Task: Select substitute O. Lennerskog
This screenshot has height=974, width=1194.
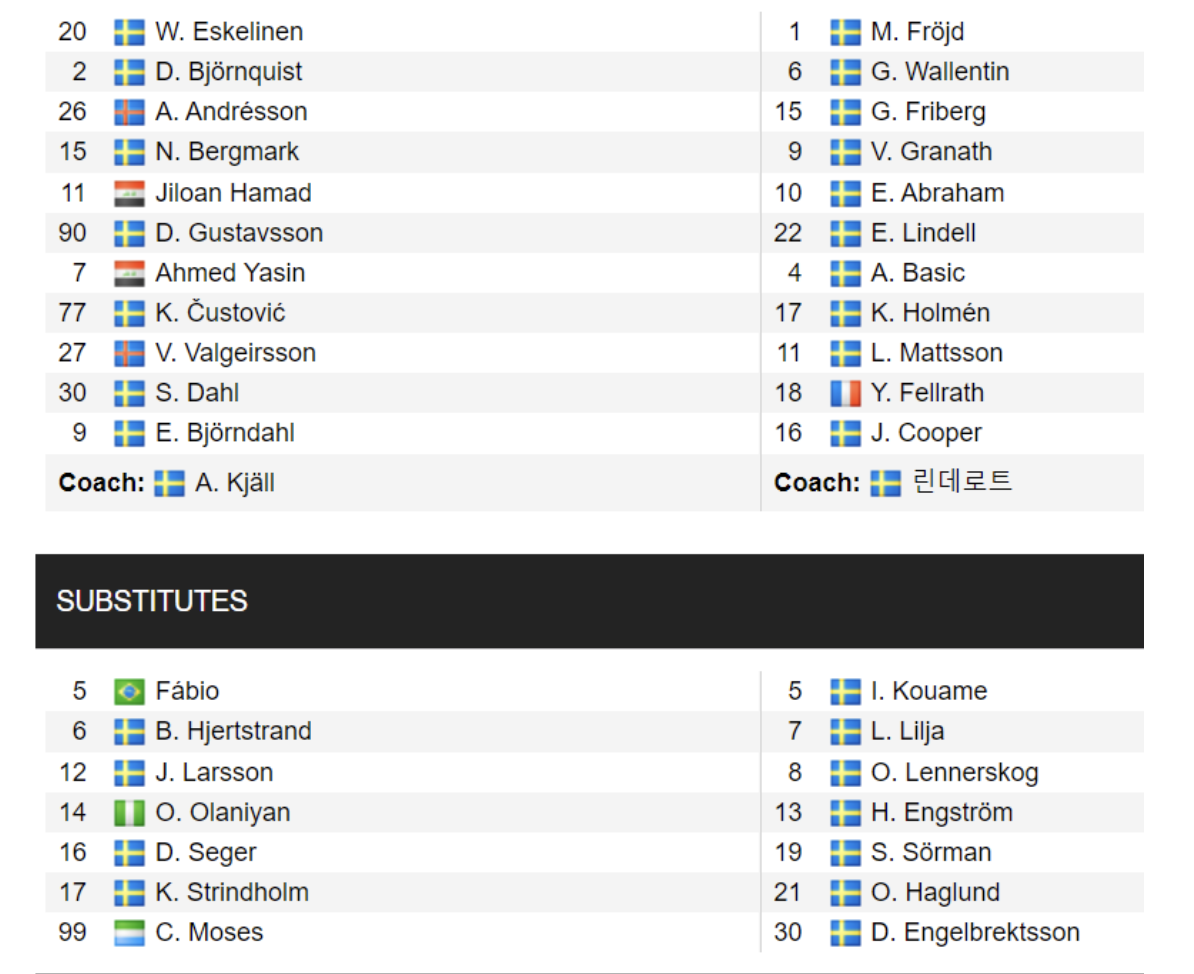Action: coord(954,772)
